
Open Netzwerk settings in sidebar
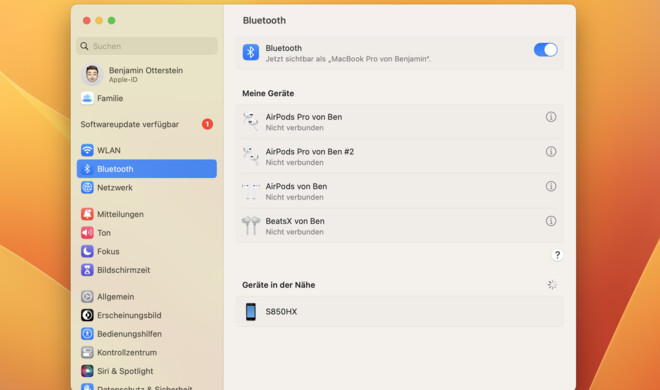point(147,187)
